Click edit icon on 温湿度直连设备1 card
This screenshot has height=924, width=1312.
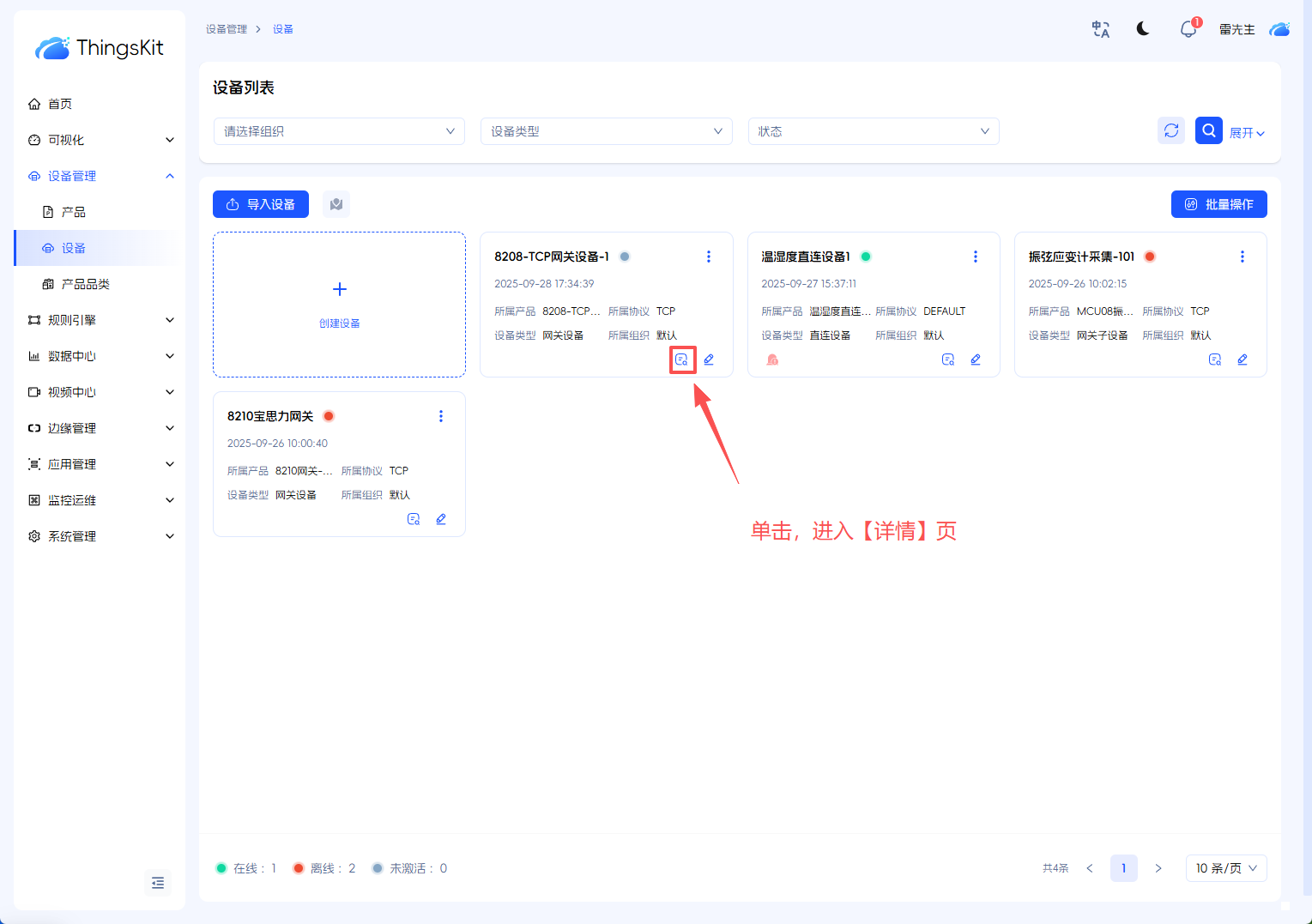[976, 359]
